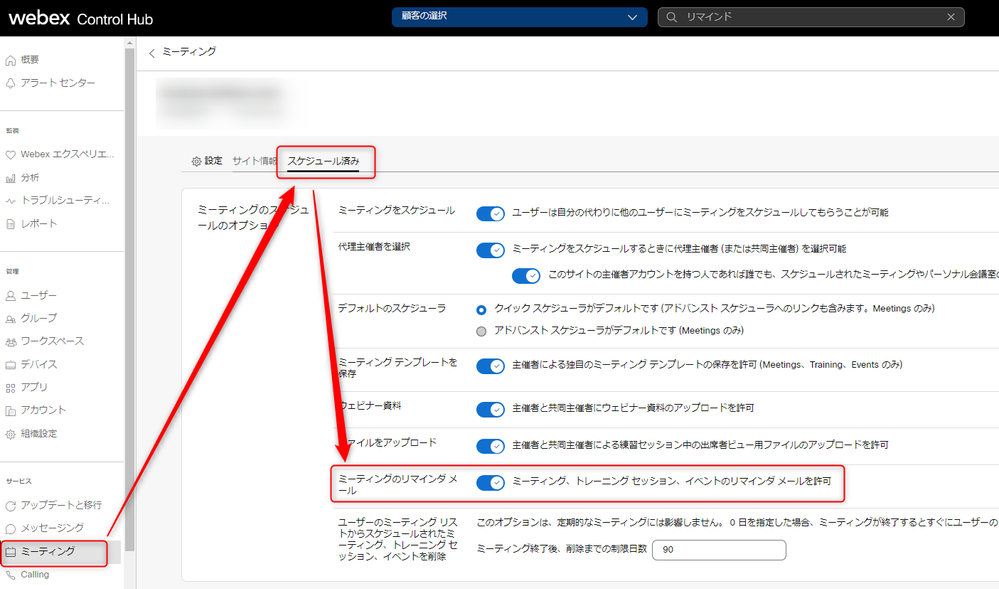Switch to the 設定 tab
The image size is (999, 589).
point(207,161)
